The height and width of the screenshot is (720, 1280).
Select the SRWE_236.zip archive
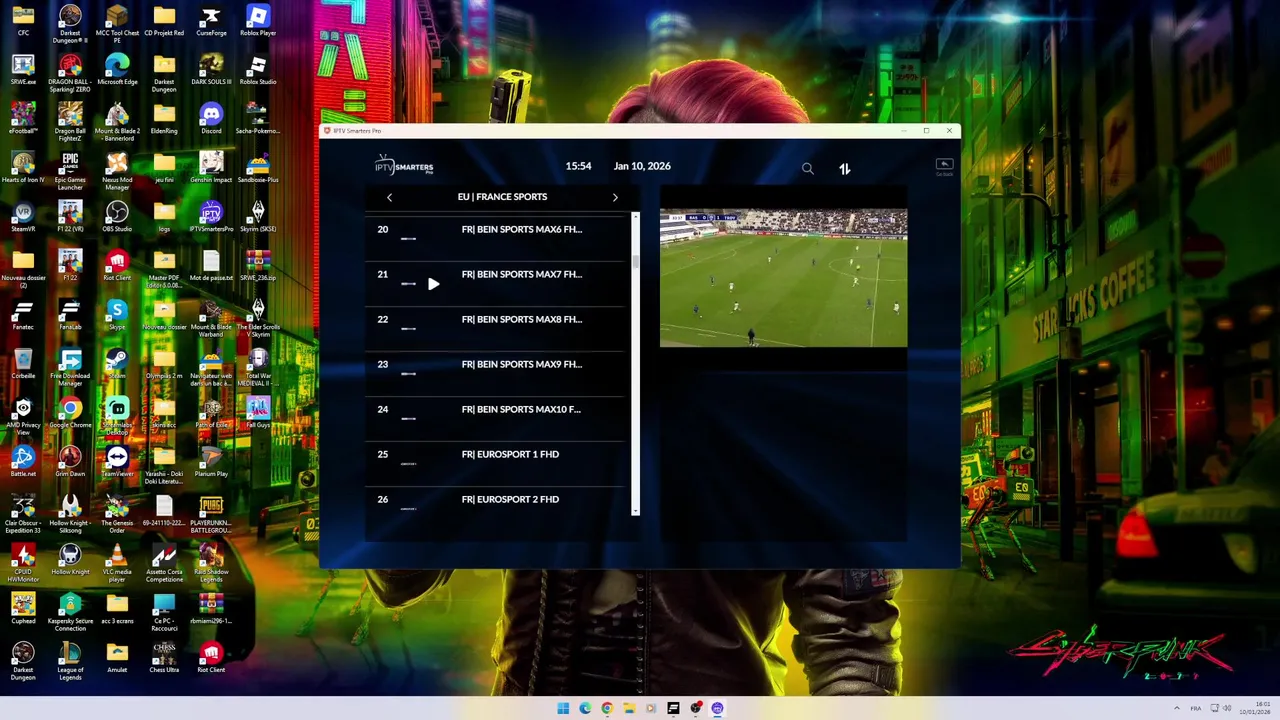coord(258,266)
